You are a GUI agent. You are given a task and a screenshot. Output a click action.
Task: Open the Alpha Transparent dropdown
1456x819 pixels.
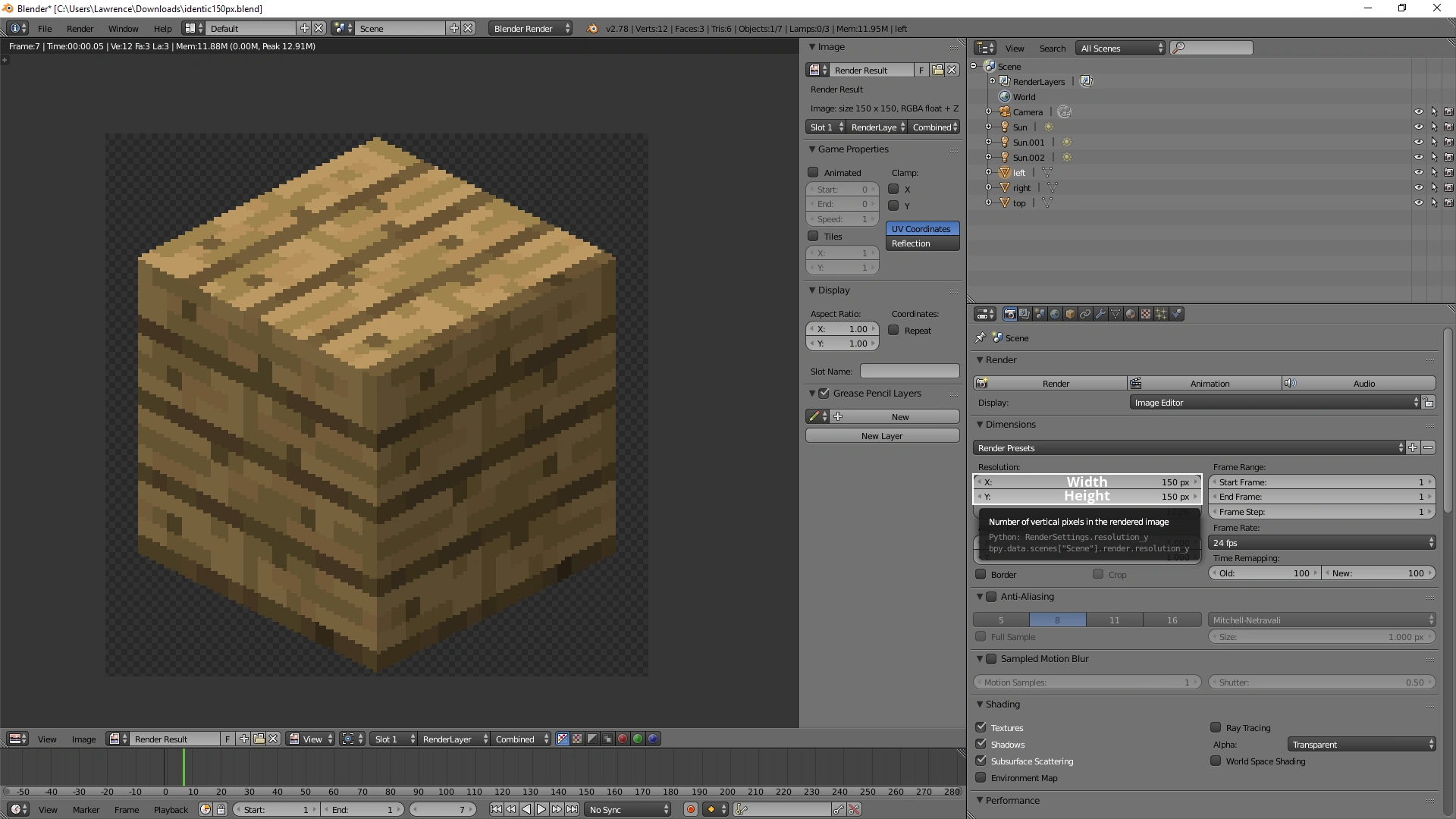point(1361,745)
